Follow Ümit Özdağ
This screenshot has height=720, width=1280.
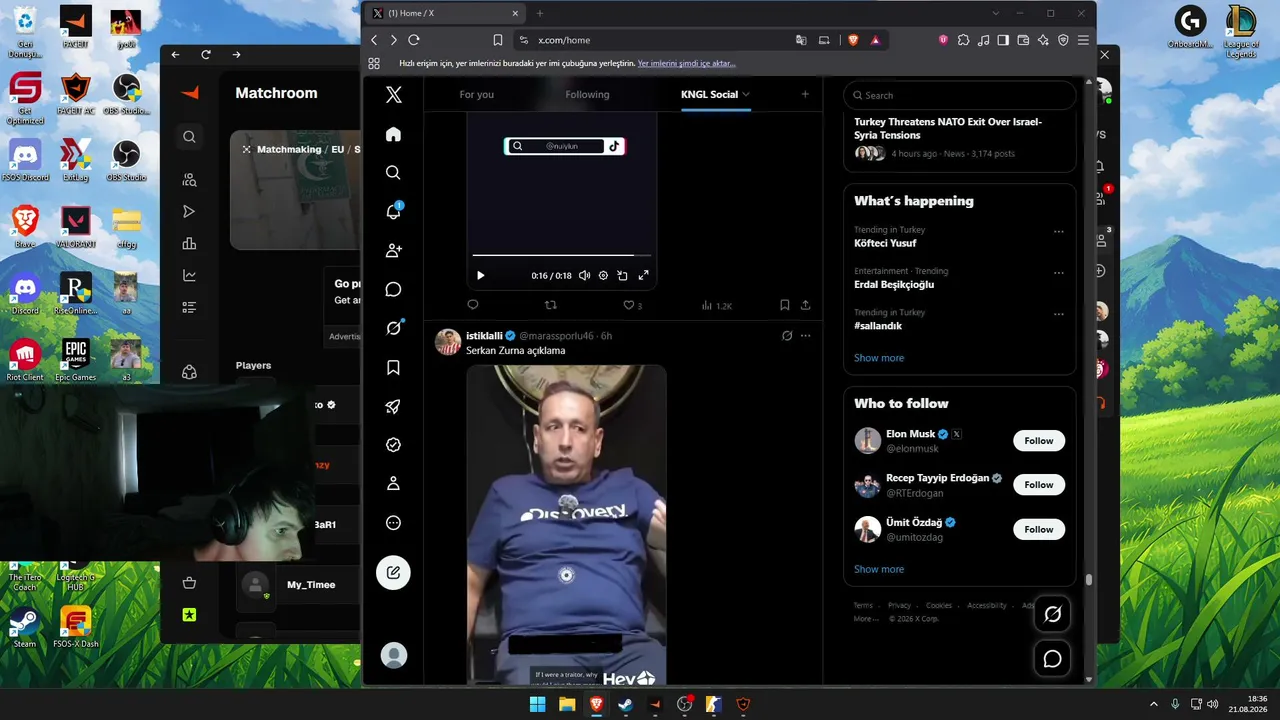click(1039, 529)
